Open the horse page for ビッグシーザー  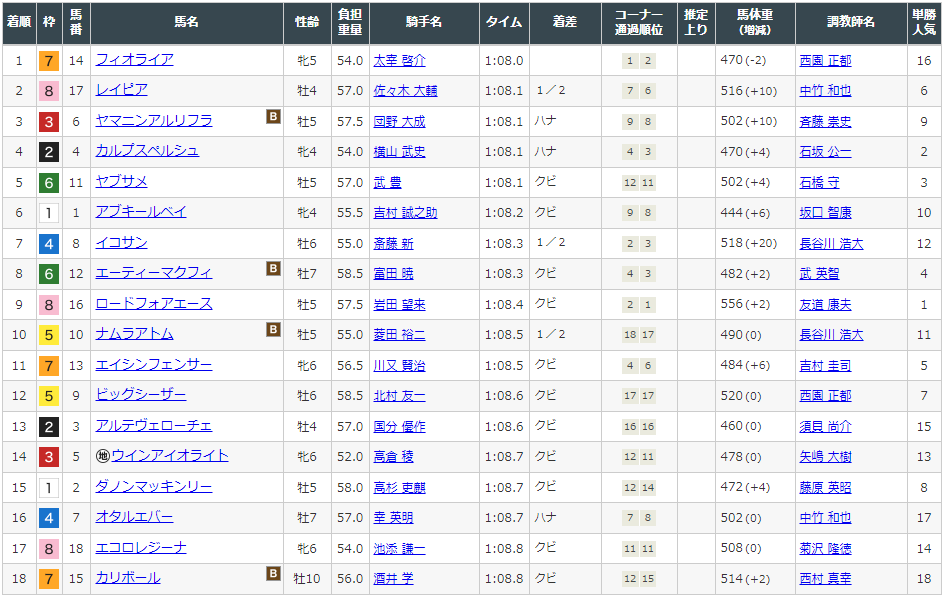point(140,395)
